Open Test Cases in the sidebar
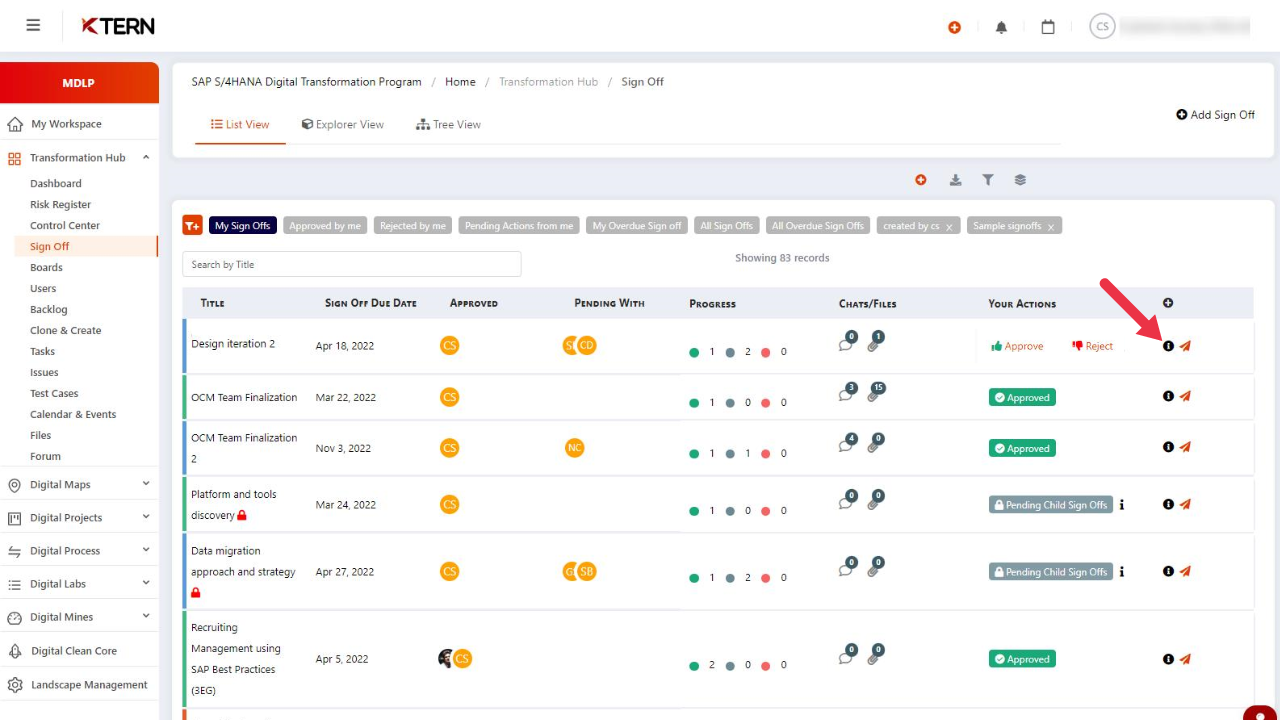The image size is (1280, 720). [x=54, y=393]
